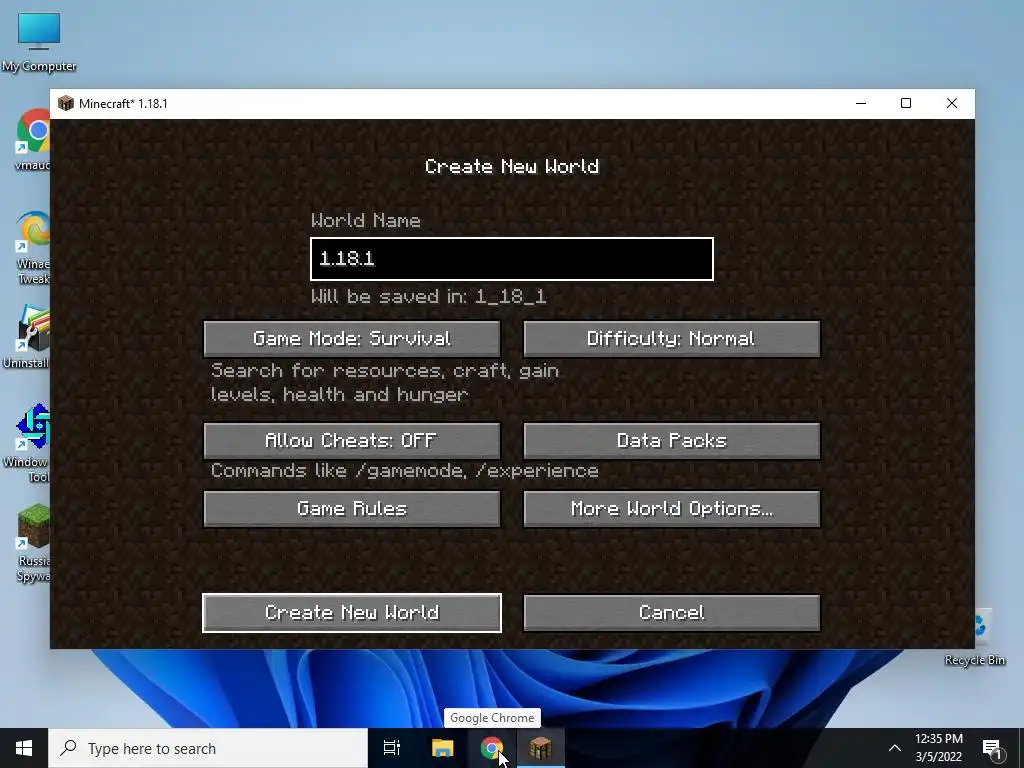Click the Create New World button
The width and height of the screenshot is (1024, 768).
(352, 613)
